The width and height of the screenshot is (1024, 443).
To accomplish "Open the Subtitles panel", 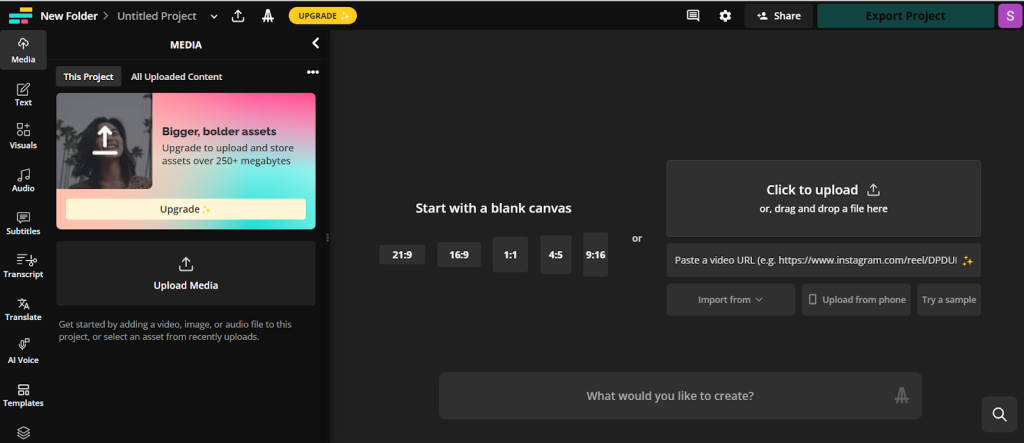I will [x=23, y=221].
